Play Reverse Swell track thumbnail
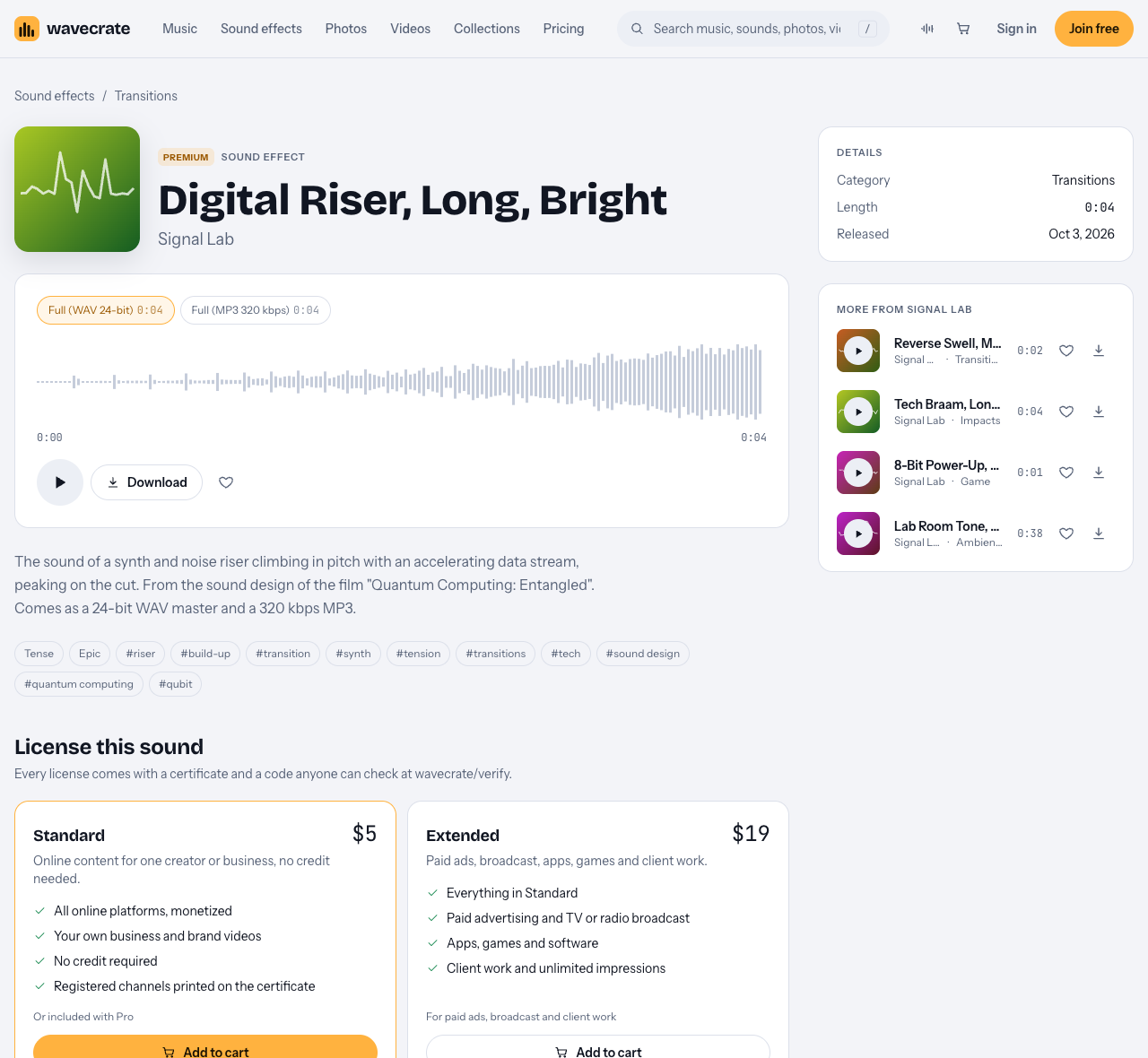The image size is (1148, 1058). (x=858, y=351)
